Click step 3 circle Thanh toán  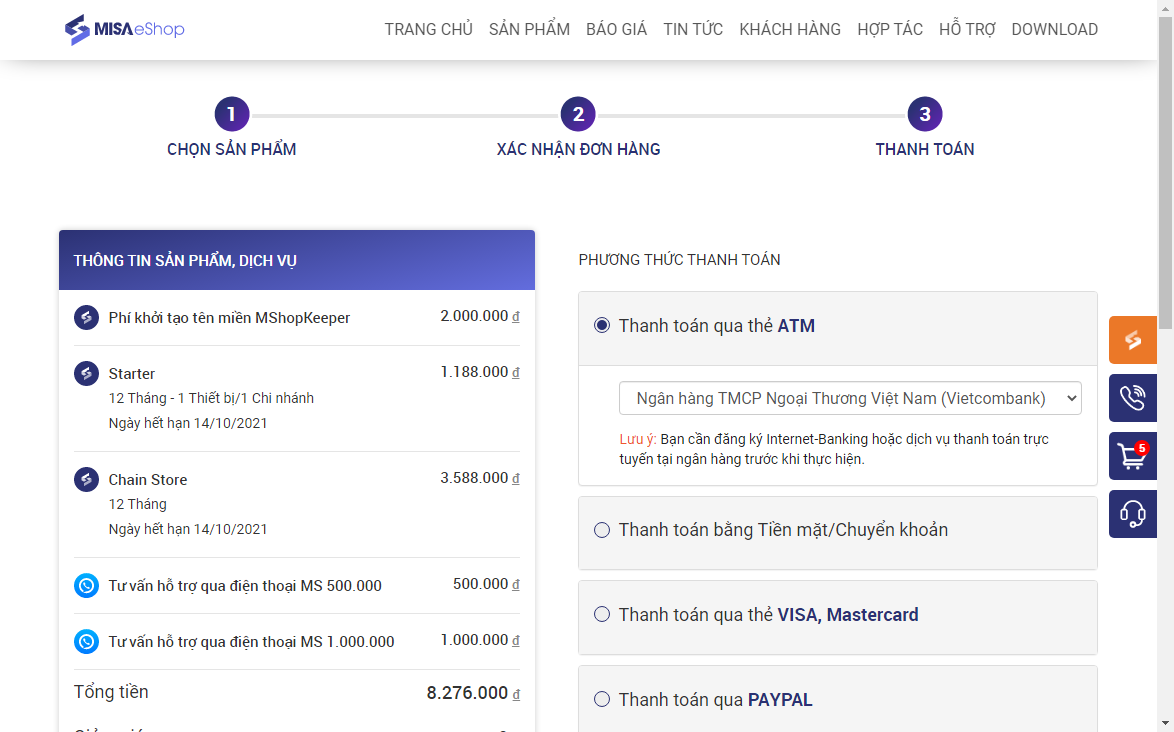(925, 114)
